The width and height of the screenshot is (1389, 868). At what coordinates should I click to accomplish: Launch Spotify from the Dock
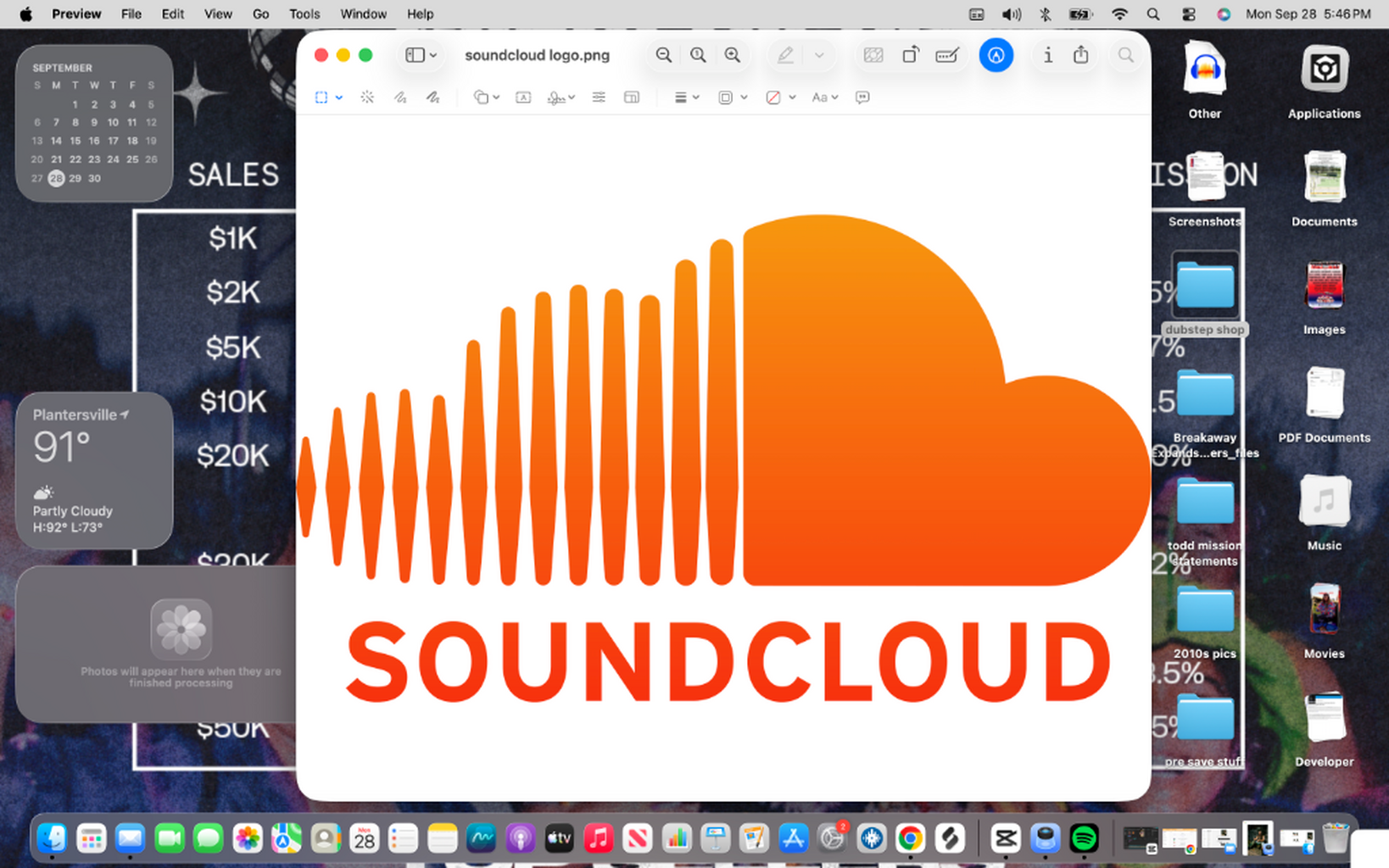pos(1084,838)
